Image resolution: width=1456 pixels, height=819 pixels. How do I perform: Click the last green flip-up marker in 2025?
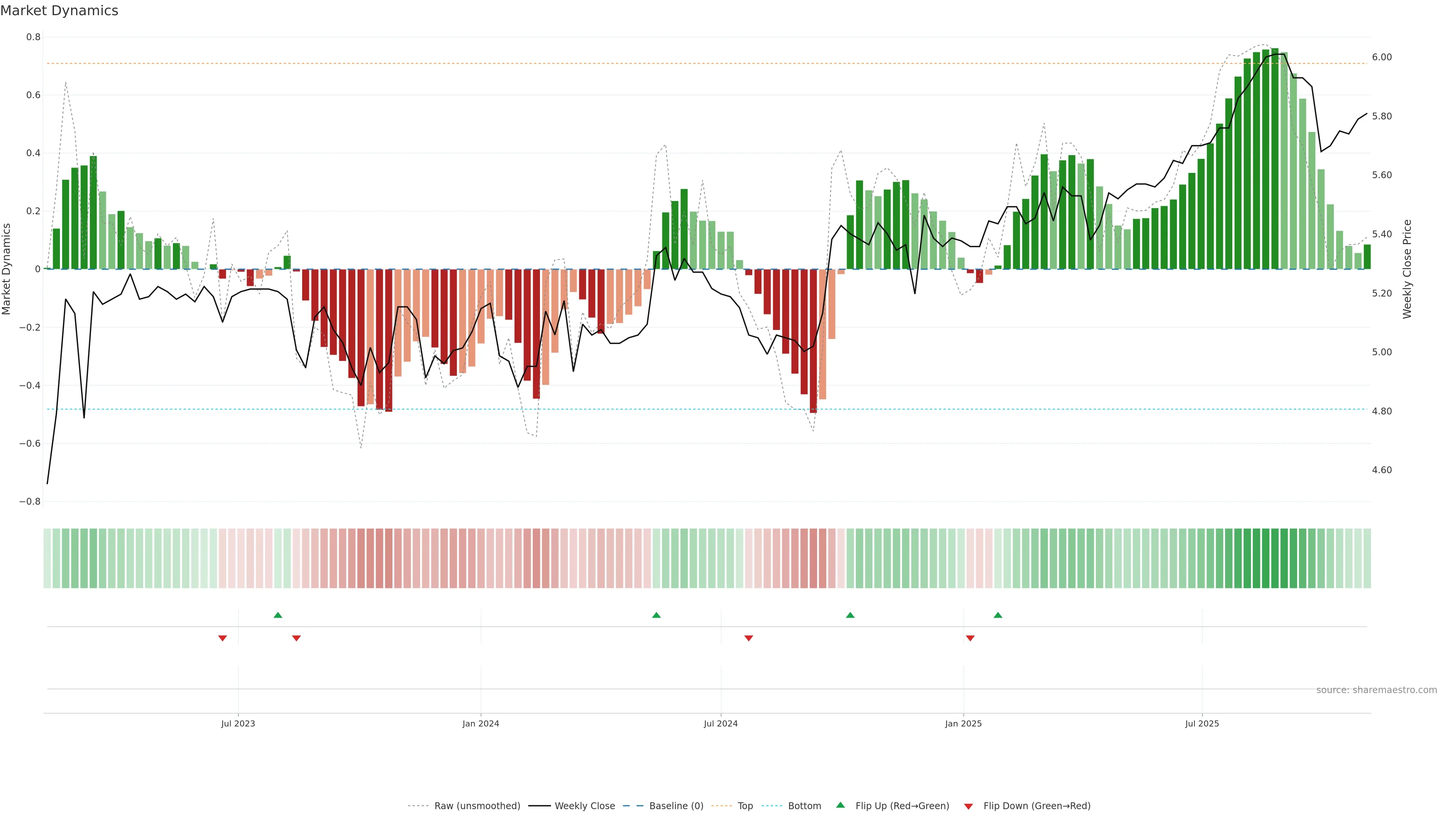click(998, 615)
